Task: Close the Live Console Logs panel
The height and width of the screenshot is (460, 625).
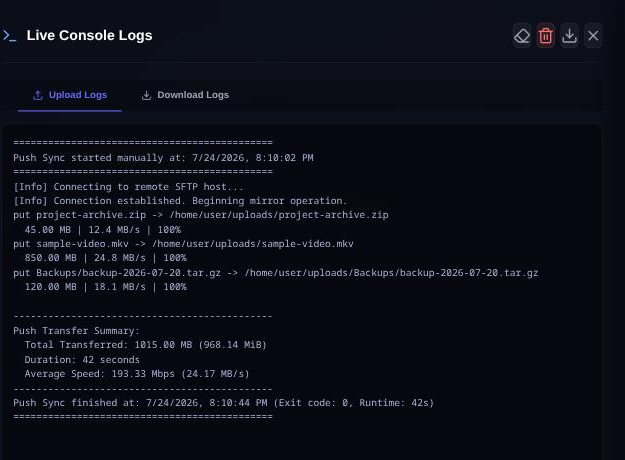Action: [x=593, y=36]
